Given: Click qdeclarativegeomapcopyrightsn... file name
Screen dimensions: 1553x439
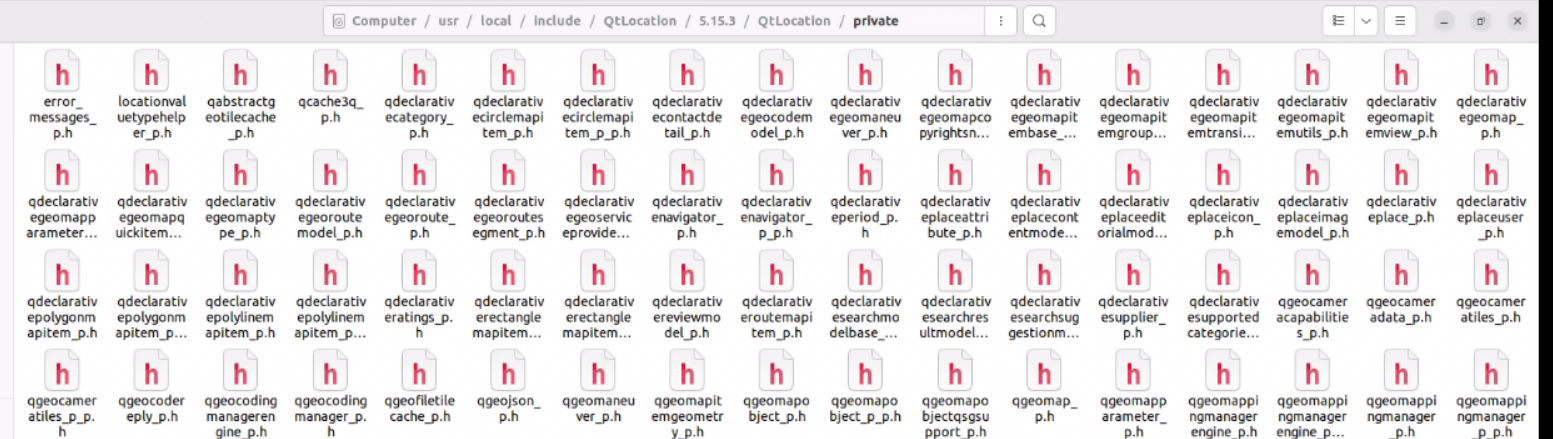Looking at the screenshot, I should pos(955,117).
